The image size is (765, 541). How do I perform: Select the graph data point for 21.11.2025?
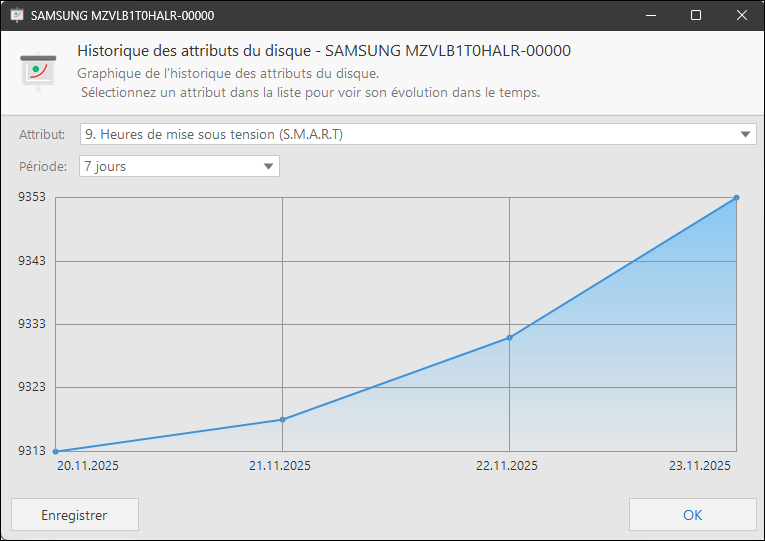(283, 419)
